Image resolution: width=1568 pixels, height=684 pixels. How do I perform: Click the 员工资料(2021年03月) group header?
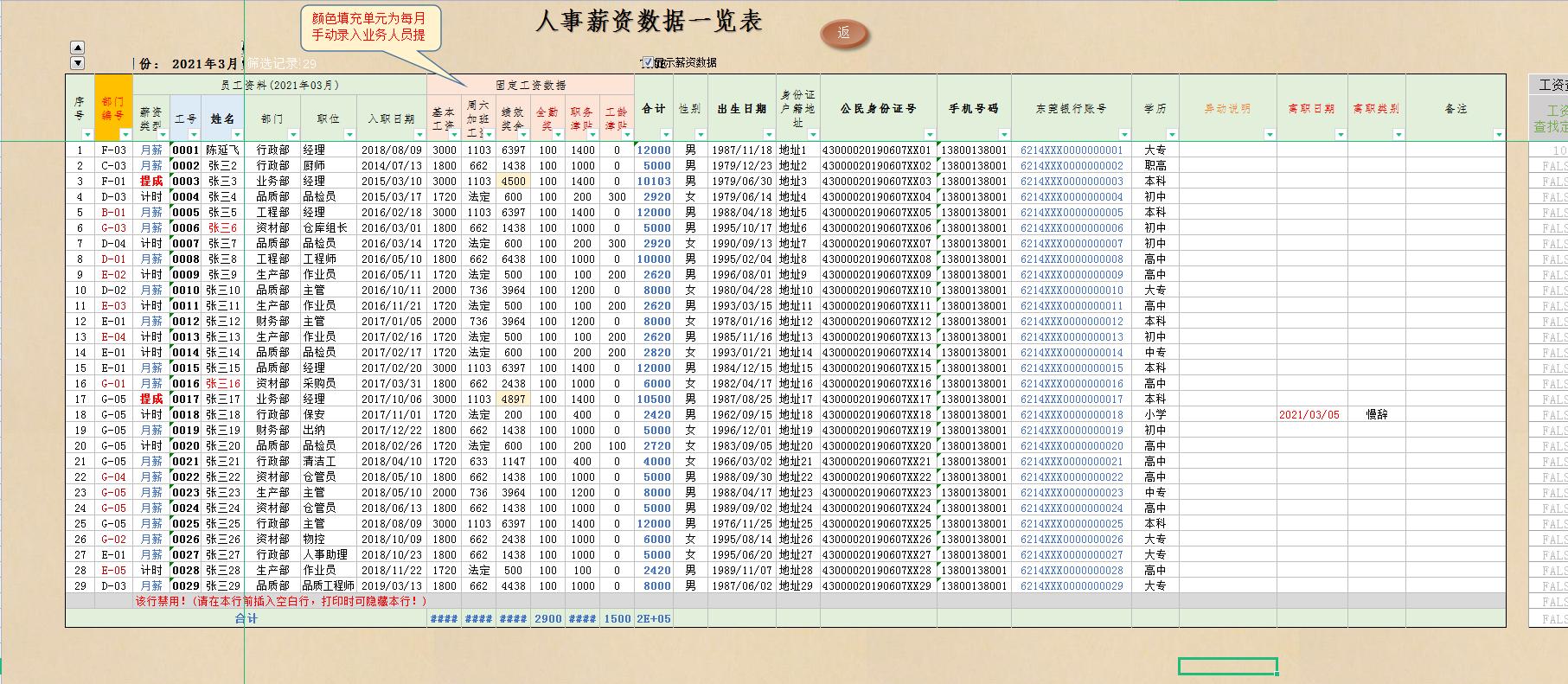(280, 85)
